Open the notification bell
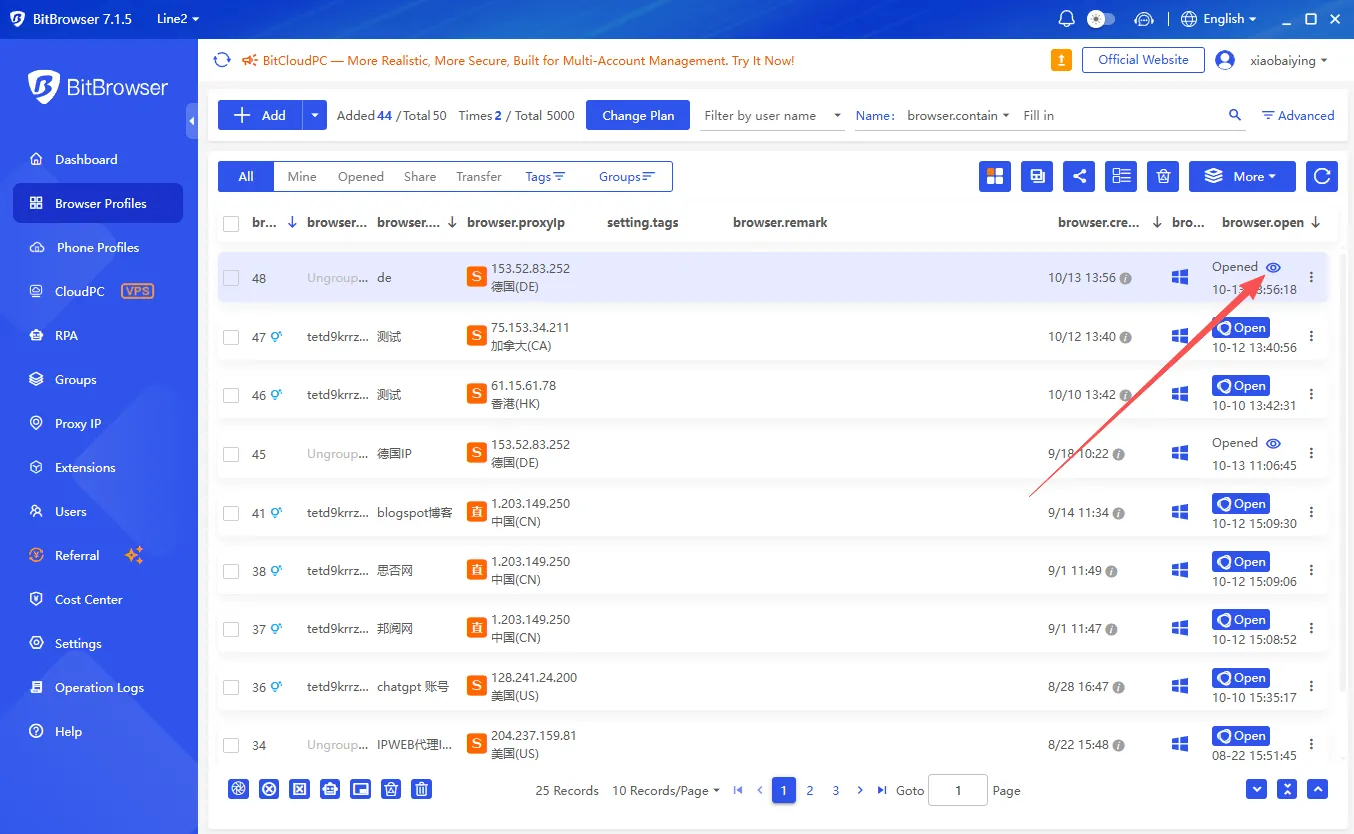The width and height of the screenshot is (1354, 834). pos(1067,19)
